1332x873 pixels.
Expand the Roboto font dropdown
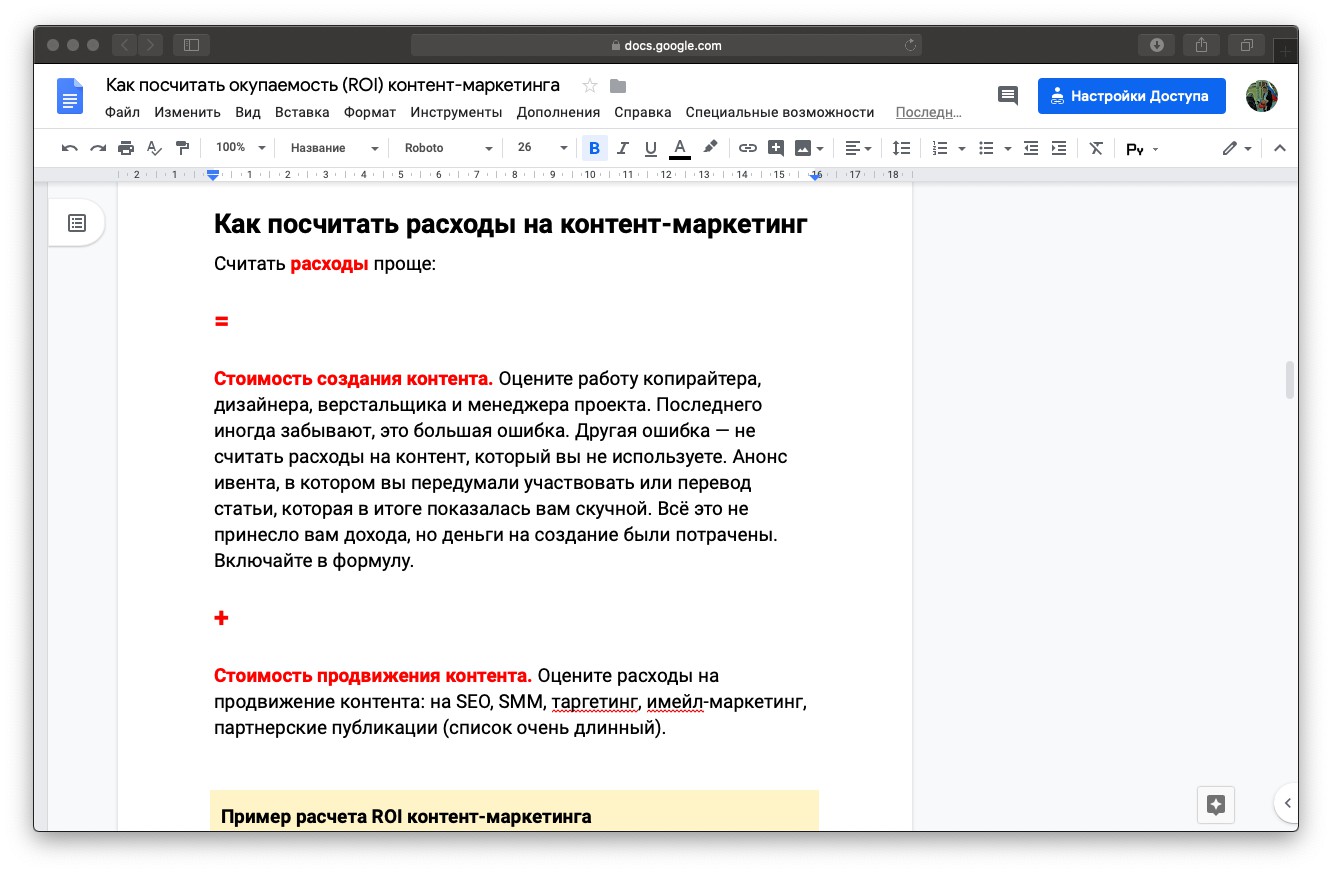coord(447,148)
